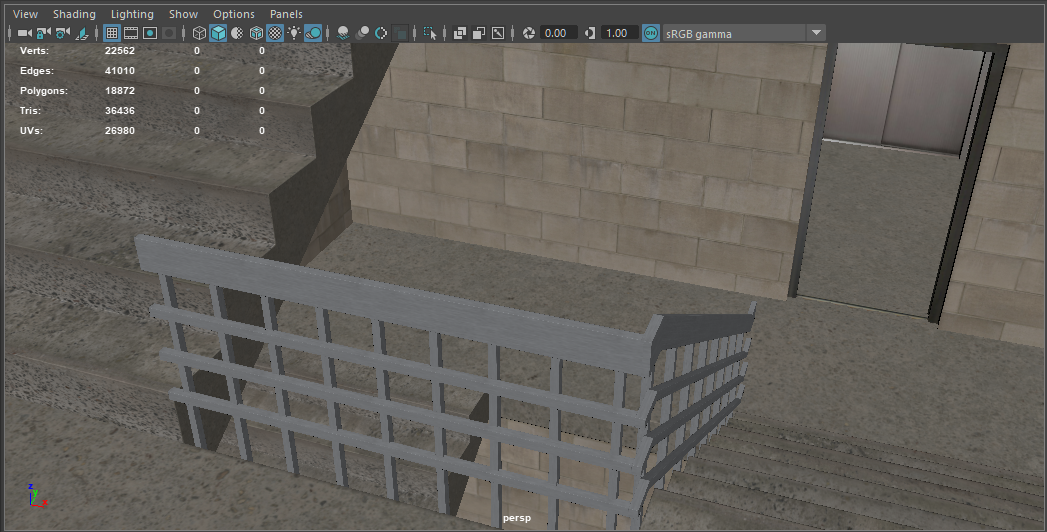Click the Edges count 41010
This screenshot has height=532, width=1047.
click(x=120, y=71)
